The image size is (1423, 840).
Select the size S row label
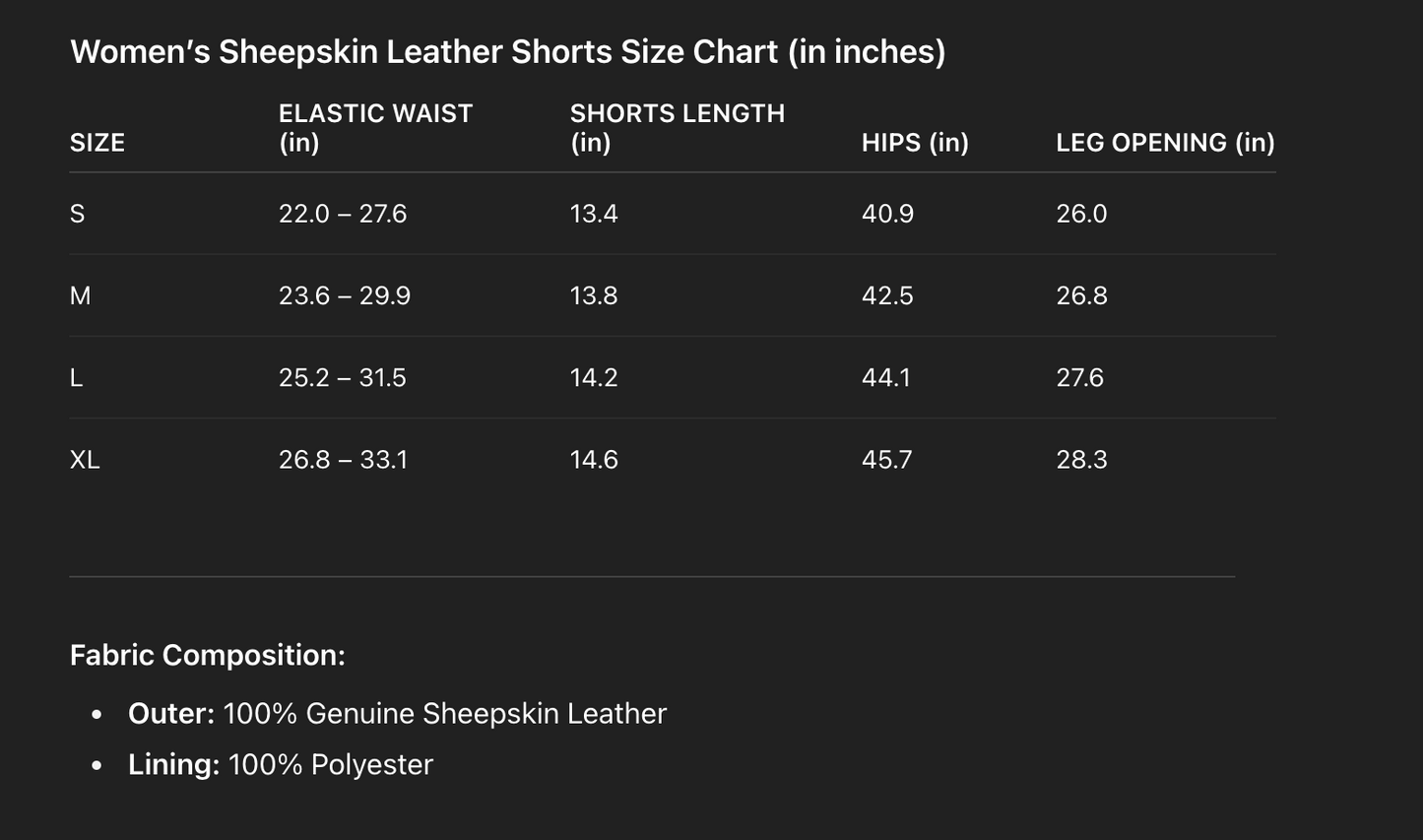pos(78,214)
